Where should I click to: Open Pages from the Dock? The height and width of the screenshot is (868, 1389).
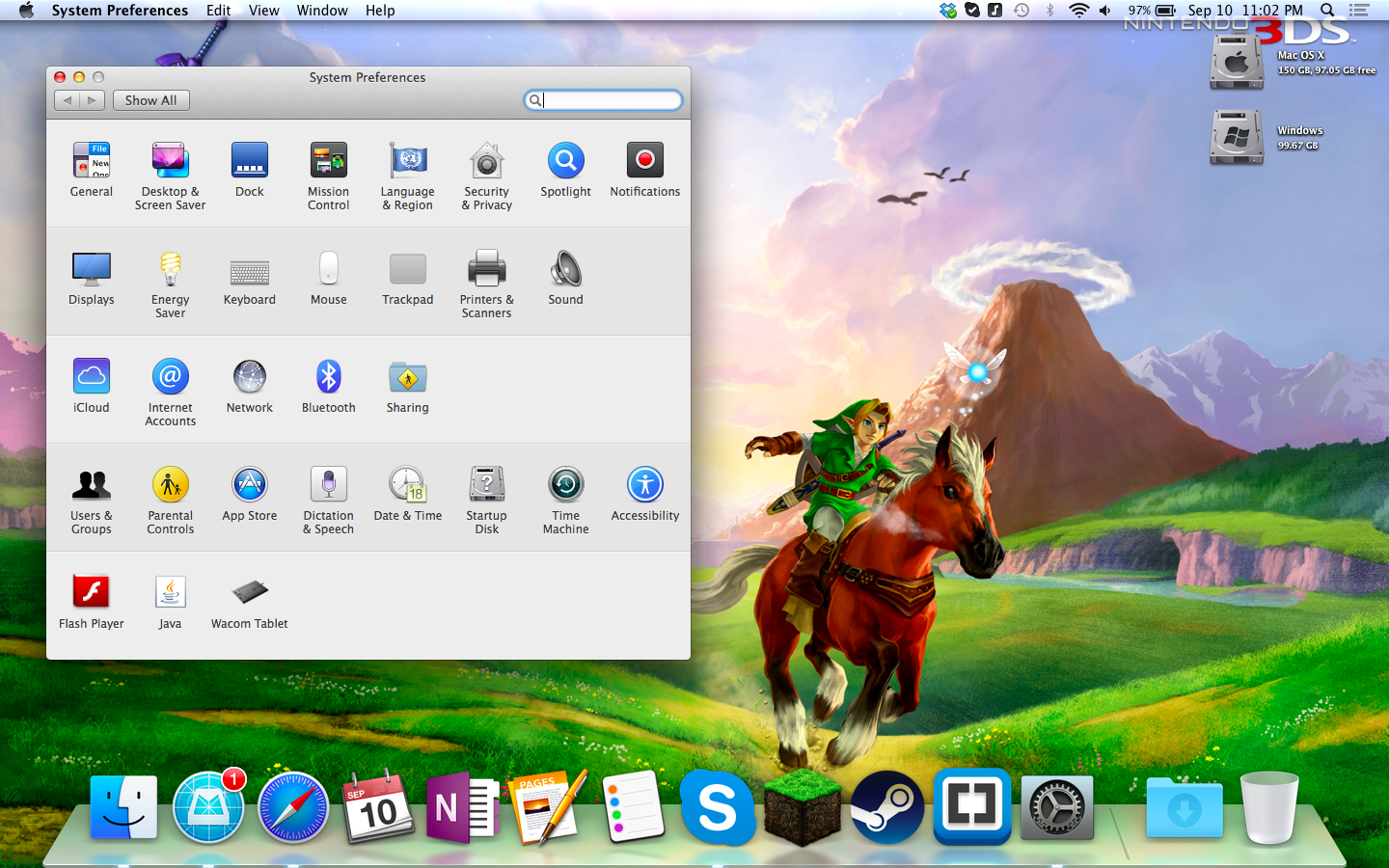pyautogui.click(x=548, y=807)
